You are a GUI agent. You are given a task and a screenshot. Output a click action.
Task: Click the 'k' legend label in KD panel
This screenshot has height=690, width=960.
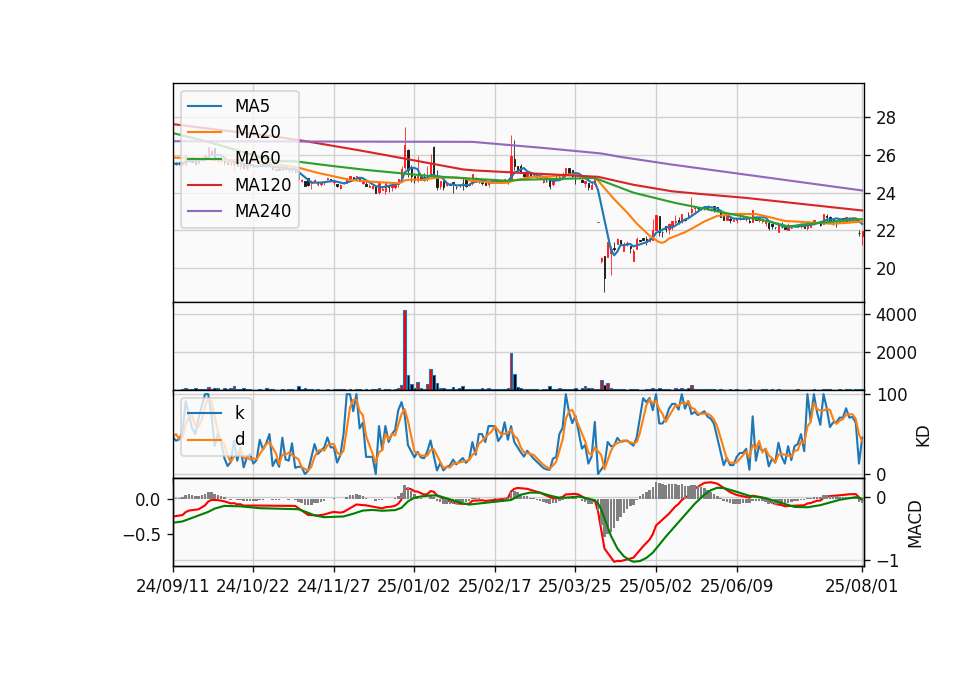[x=239, y=413]
